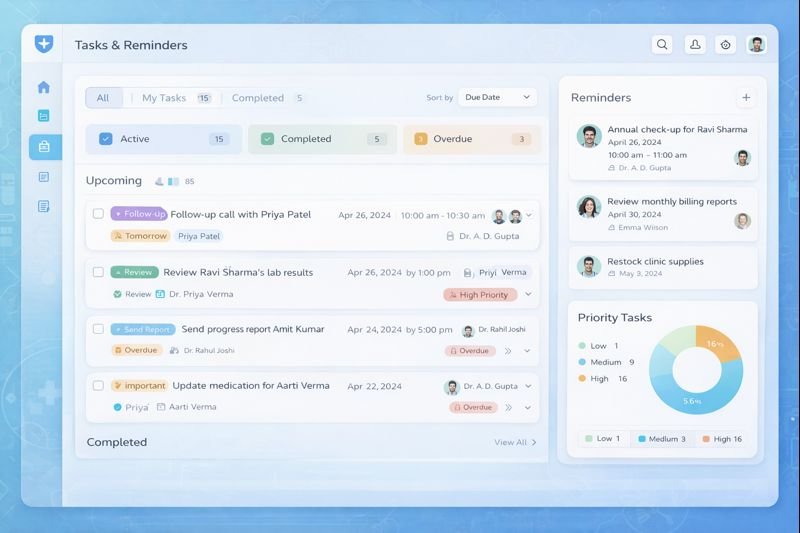The image size is (800, 533).
Task: Mark Update medication for Aarti Verma checkbox
Action: pos(98,385)
